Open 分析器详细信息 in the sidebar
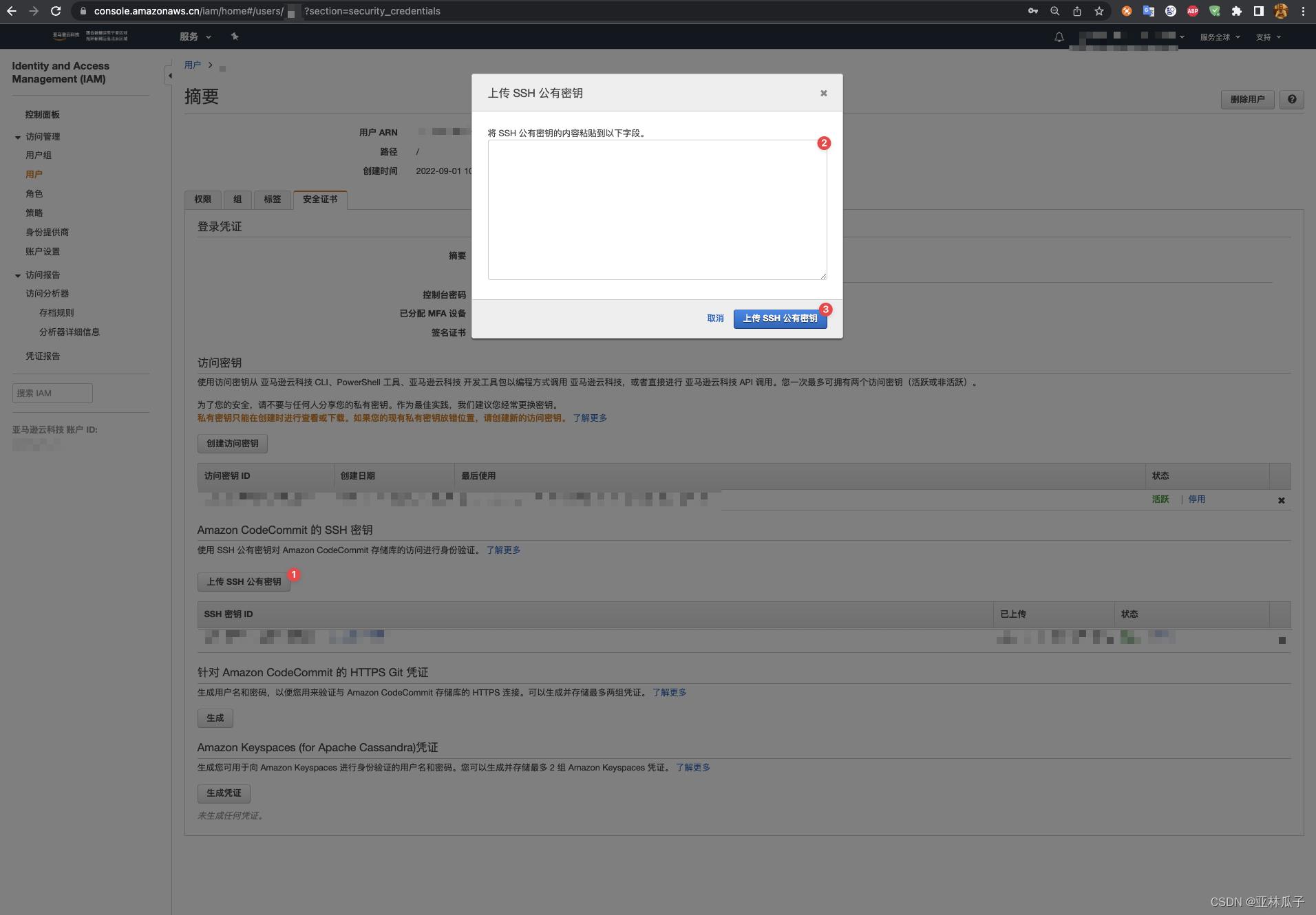Viewport: 1316px width, 915px height. (70, 332)
